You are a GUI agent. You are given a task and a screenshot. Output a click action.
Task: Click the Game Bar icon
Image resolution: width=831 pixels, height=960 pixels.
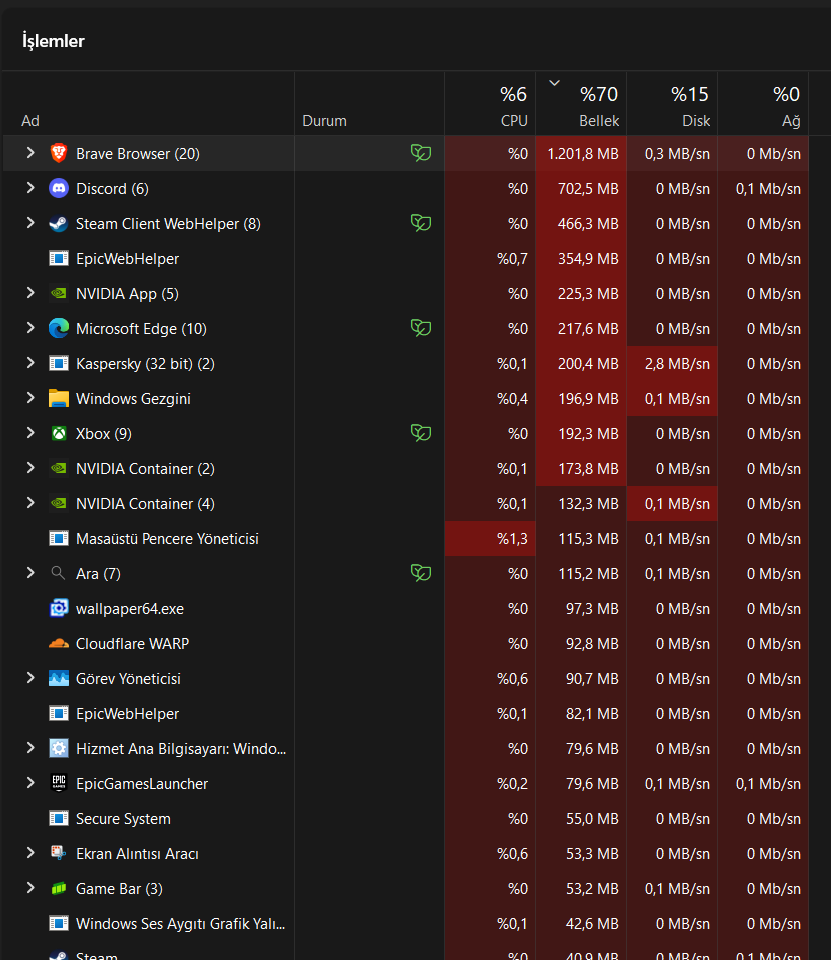click(59, 888)
